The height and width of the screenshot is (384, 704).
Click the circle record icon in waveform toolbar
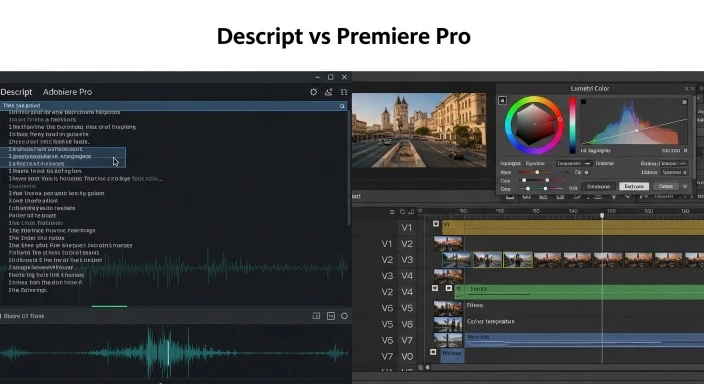point(344,316)
